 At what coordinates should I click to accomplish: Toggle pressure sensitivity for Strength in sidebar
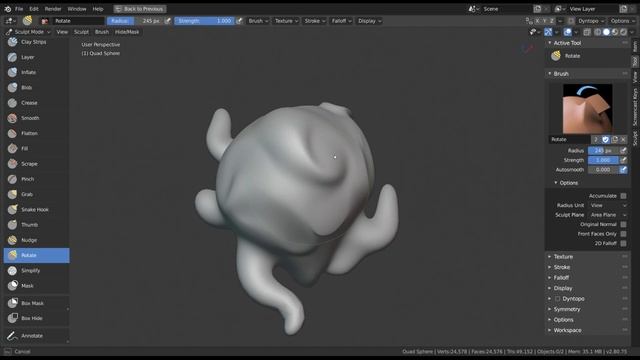[623, 160]
